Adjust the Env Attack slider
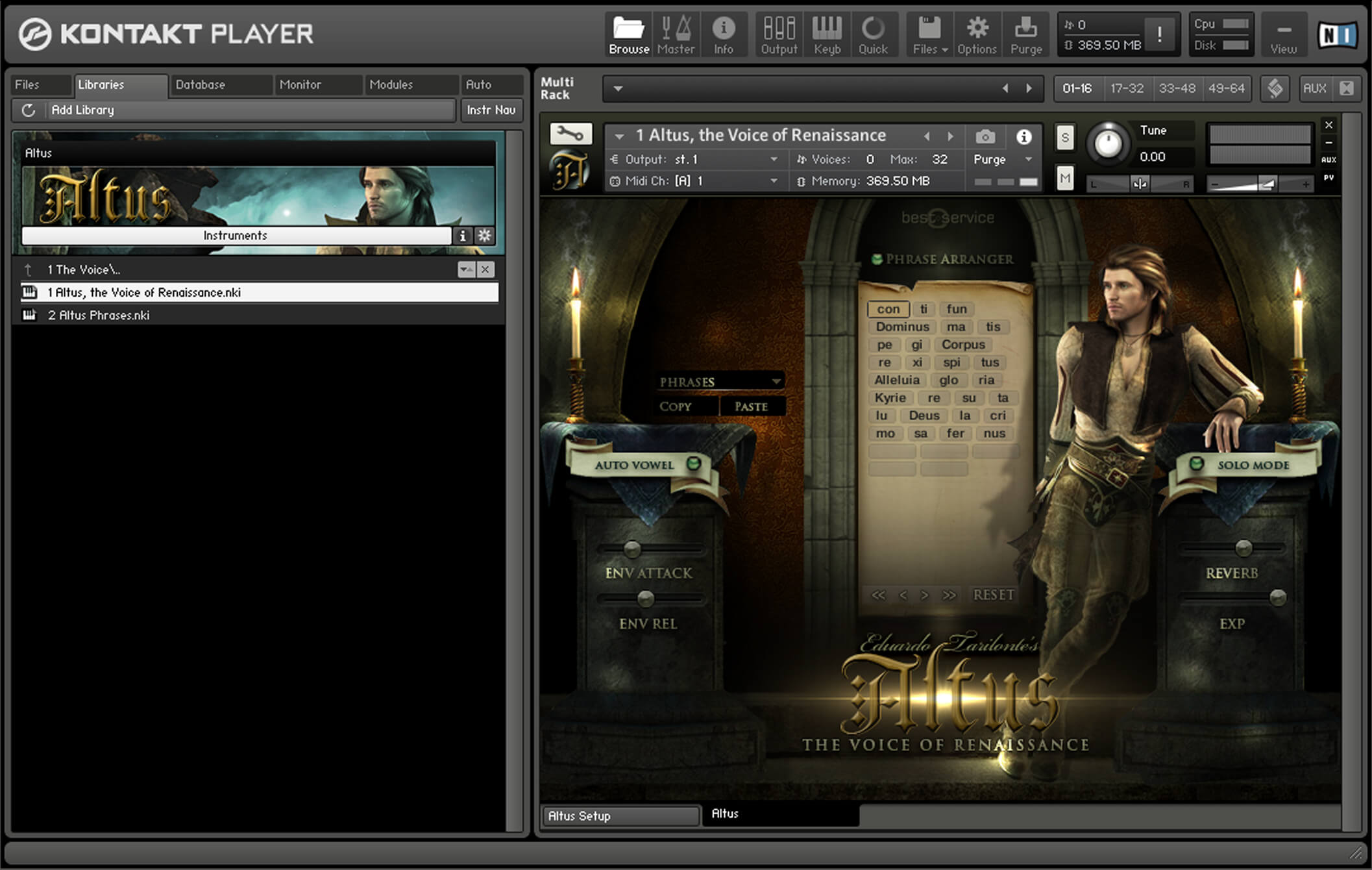Viewport: 1372px width, 870px height. coord(631,549)
